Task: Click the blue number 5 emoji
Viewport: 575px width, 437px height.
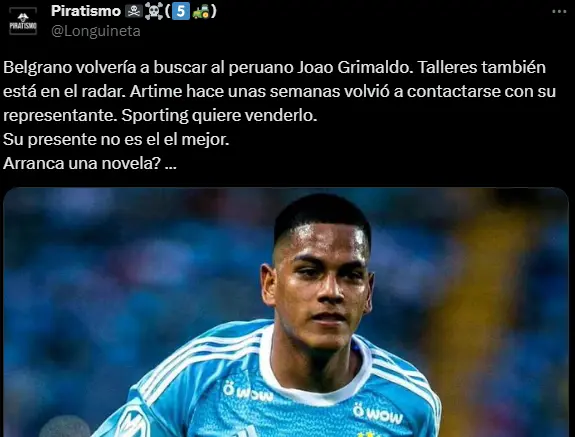Action: [x=181, y=11]
